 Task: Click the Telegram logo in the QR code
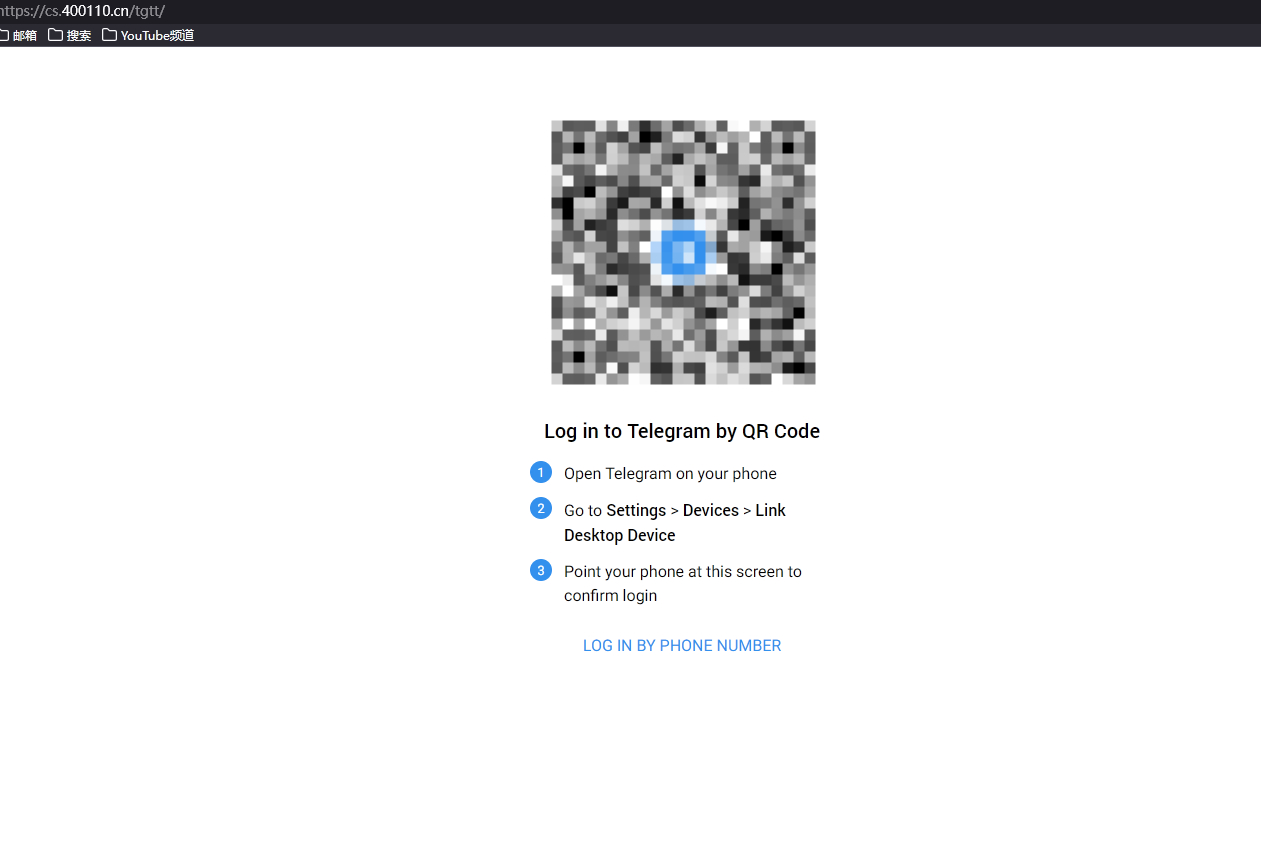click(683, 252)
